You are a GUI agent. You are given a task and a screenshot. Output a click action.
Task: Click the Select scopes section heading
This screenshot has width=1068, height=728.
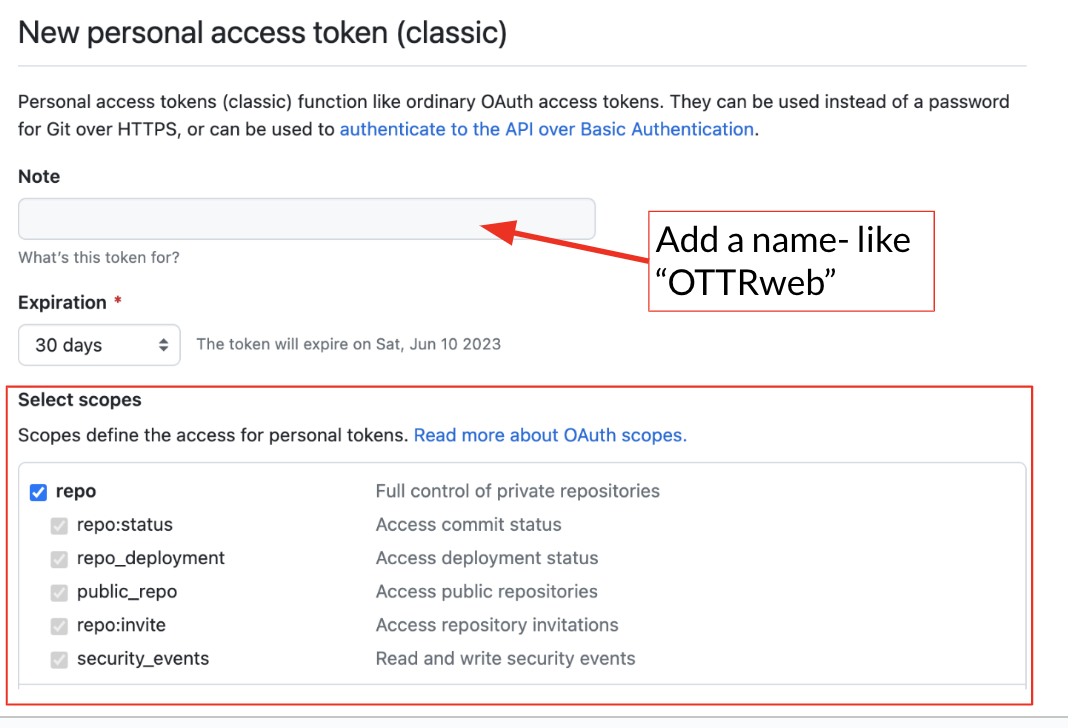click(x=79, y=399)
